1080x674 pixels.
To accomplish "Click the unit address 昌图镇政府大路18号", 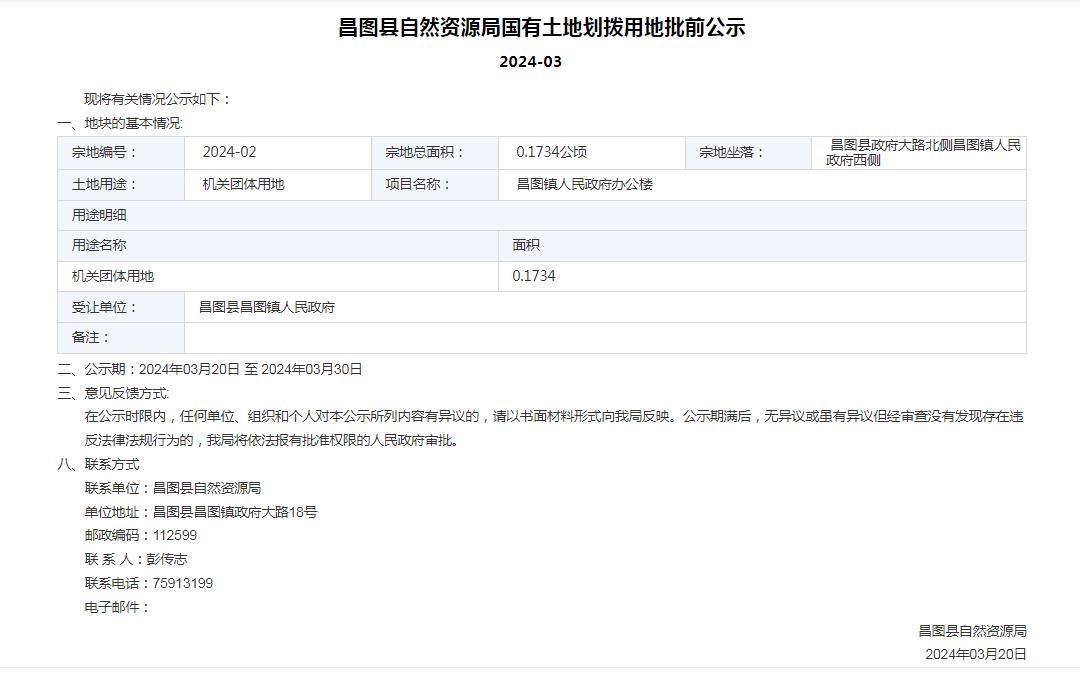I will (x=235, y=512).
